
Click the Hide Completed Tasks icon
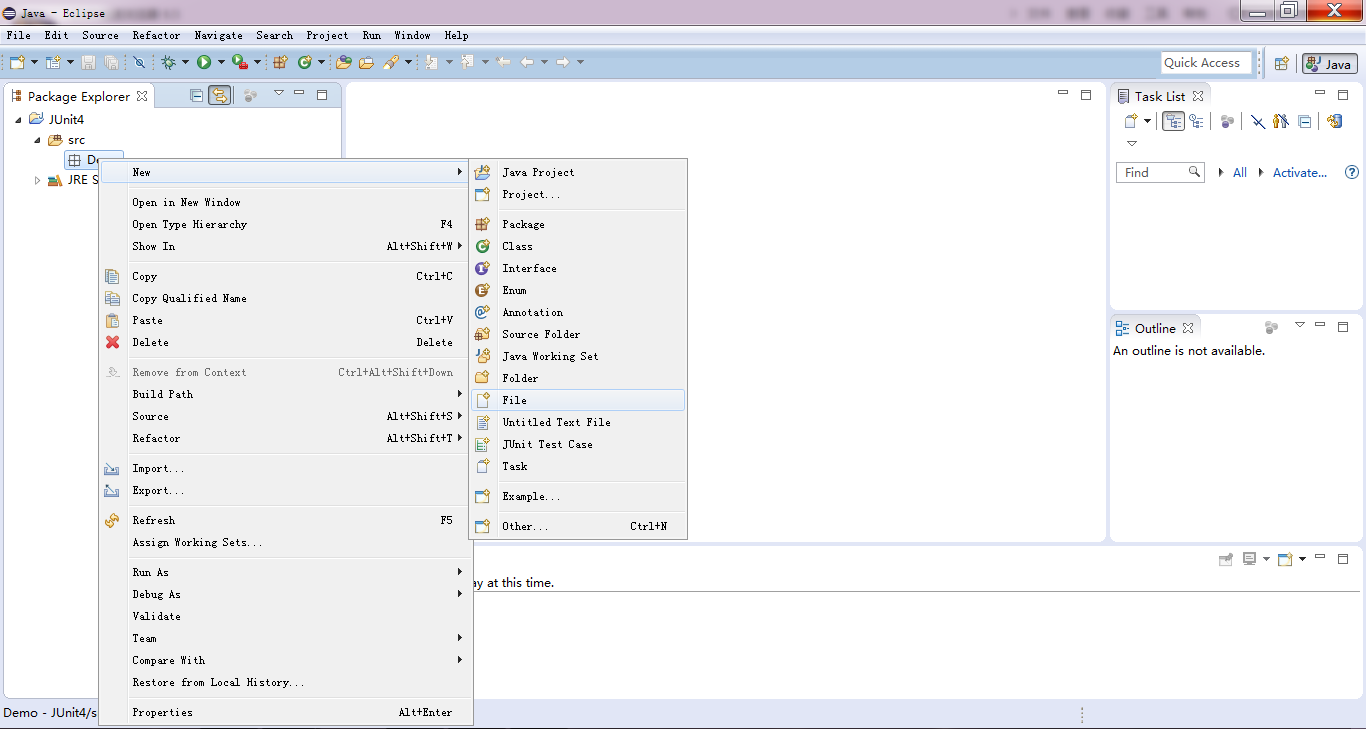pos(1258,121)
